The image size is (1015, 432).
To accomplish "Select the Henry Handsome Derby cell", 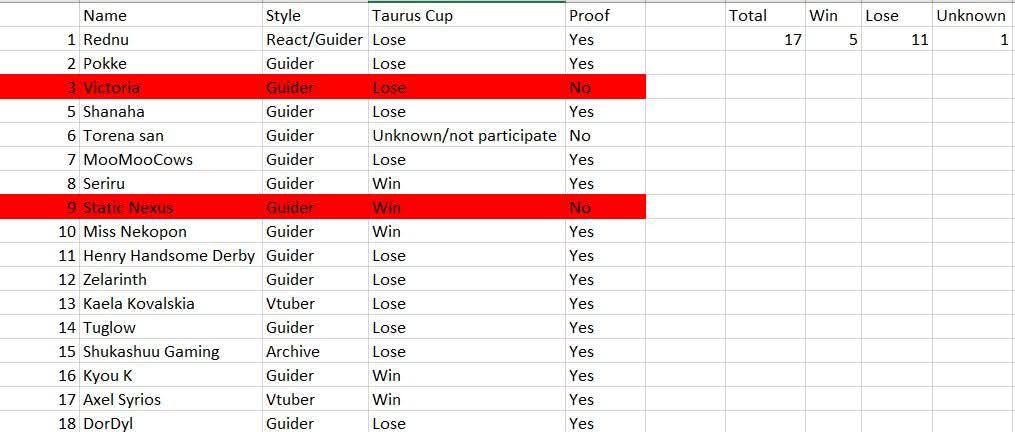I will point(172,255).
